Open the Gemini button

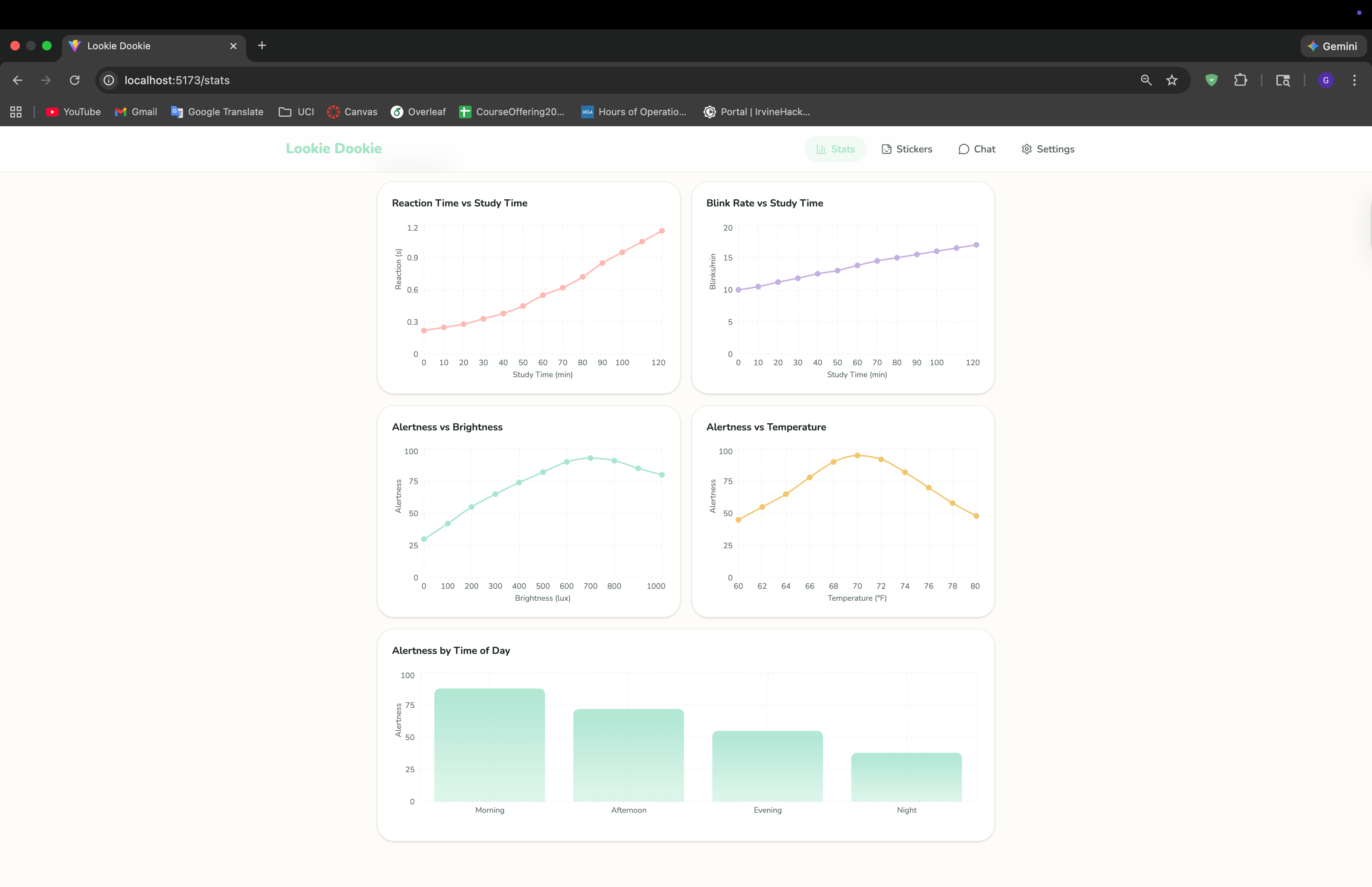point(1333,46)
